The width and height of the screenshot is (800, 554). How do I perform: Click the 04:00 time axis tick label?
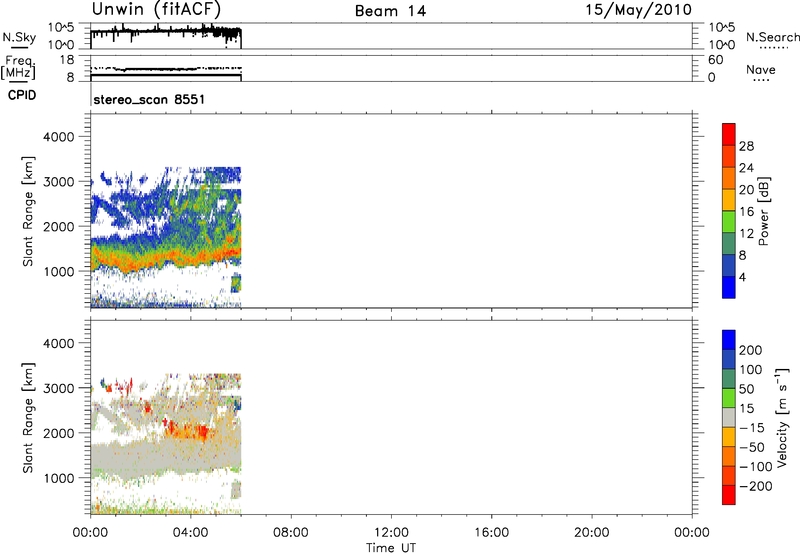point(190,533)
